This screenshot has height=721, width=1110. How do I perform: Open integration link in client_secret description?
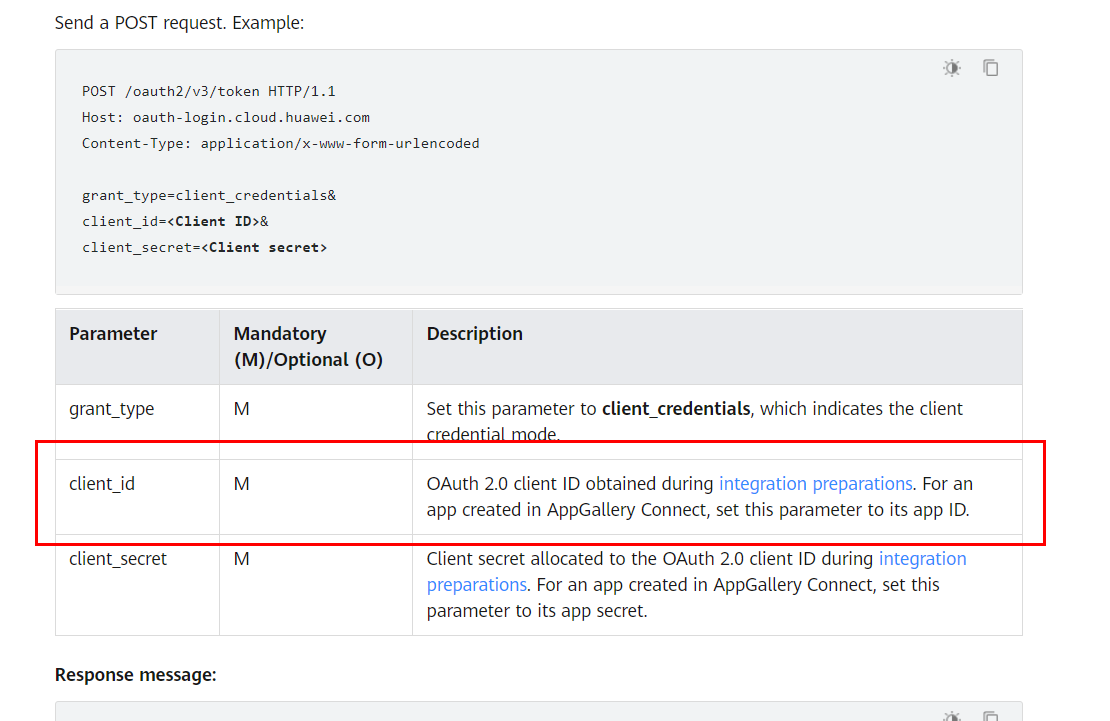click(x=922, y=559)
